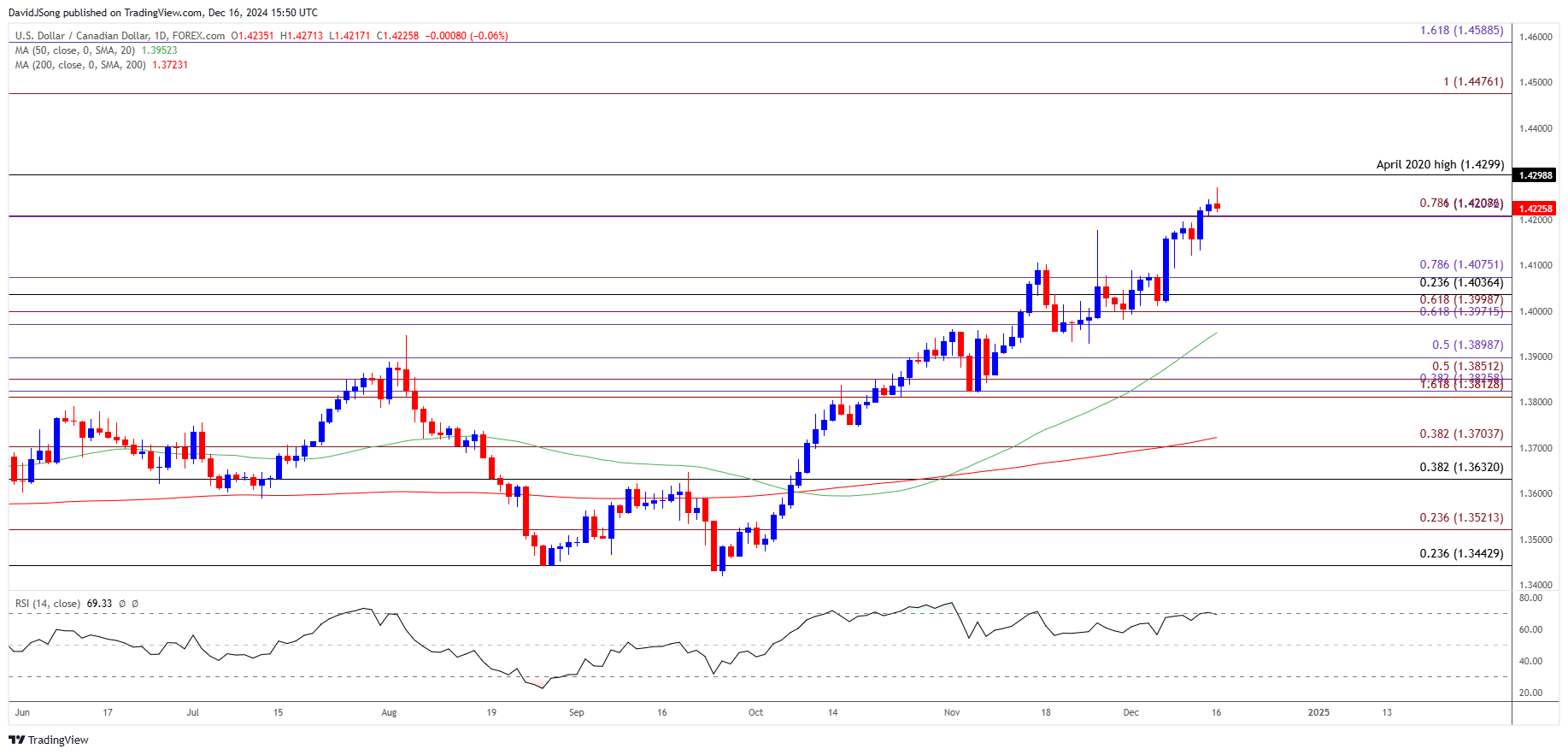This screenshot has width=1568, height=755.
Task: Click the 1.618 (1.45885) Fibonacci label
Action: [1461, 30]
